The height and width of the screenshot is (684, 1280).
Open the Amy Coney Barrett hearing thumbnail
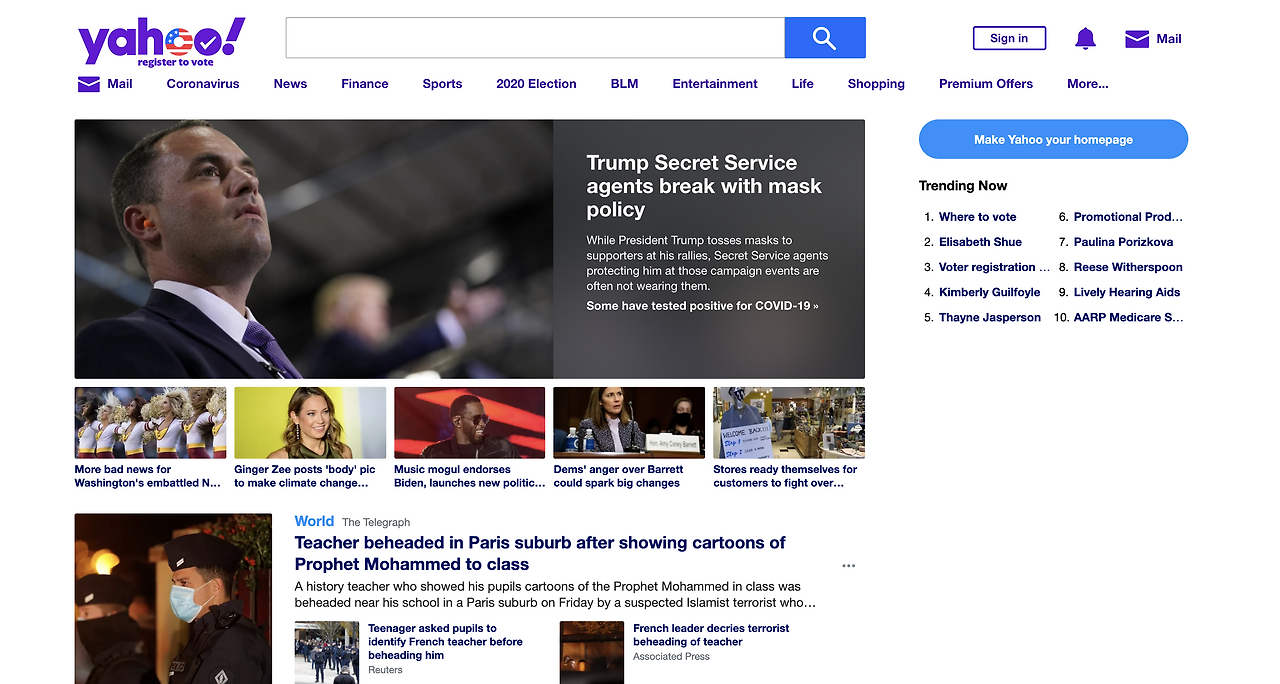pyautogui.click(x=629, y=423)
